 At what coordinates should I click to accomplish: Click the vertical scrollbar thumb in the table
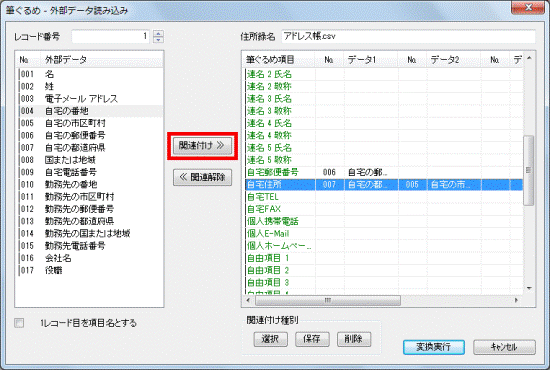tap(529, 170)
